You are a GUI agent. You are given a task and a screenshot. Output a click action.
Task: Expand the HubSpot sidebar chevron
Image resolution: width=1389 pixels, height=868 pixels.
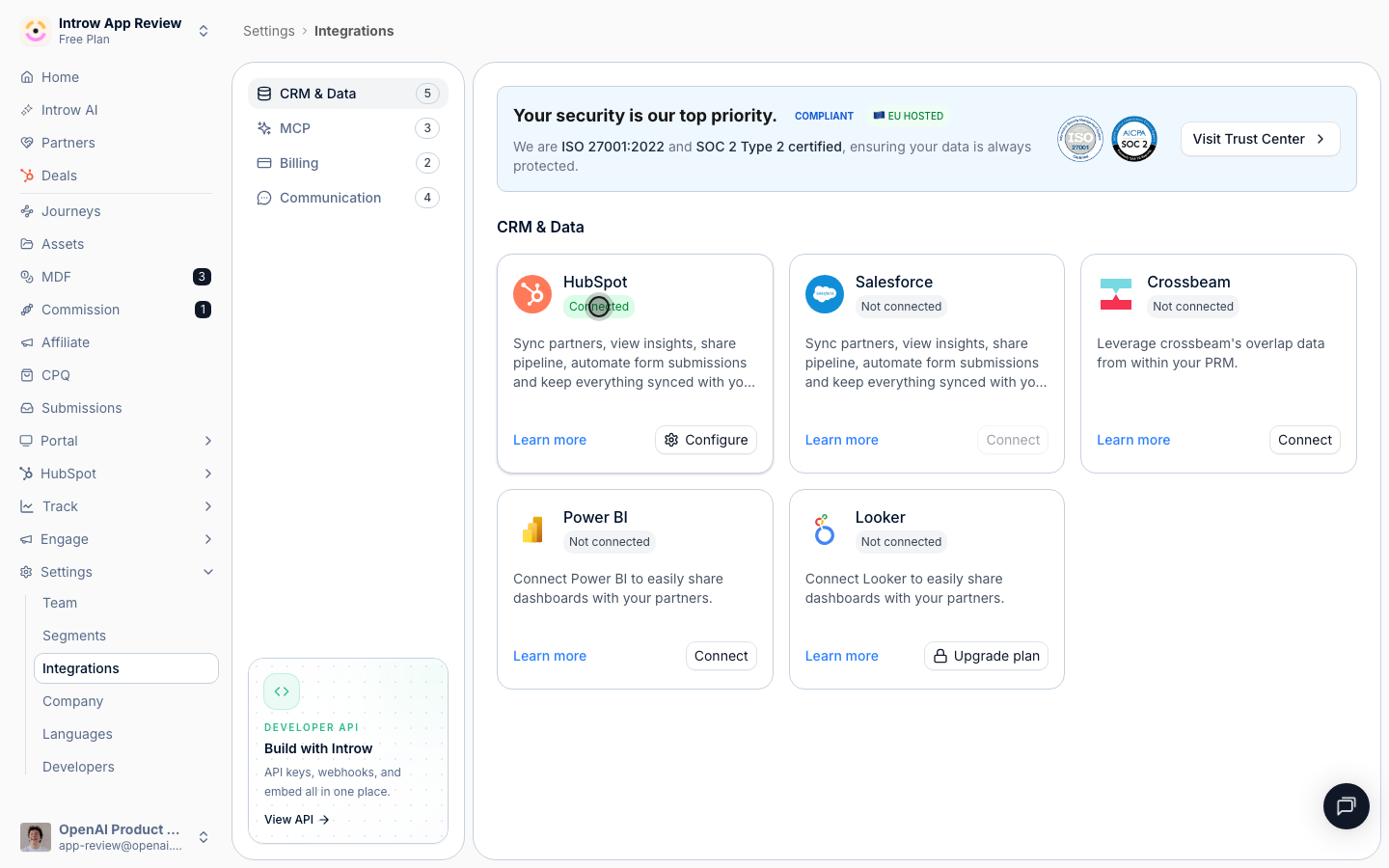click(x=208, y=474)
